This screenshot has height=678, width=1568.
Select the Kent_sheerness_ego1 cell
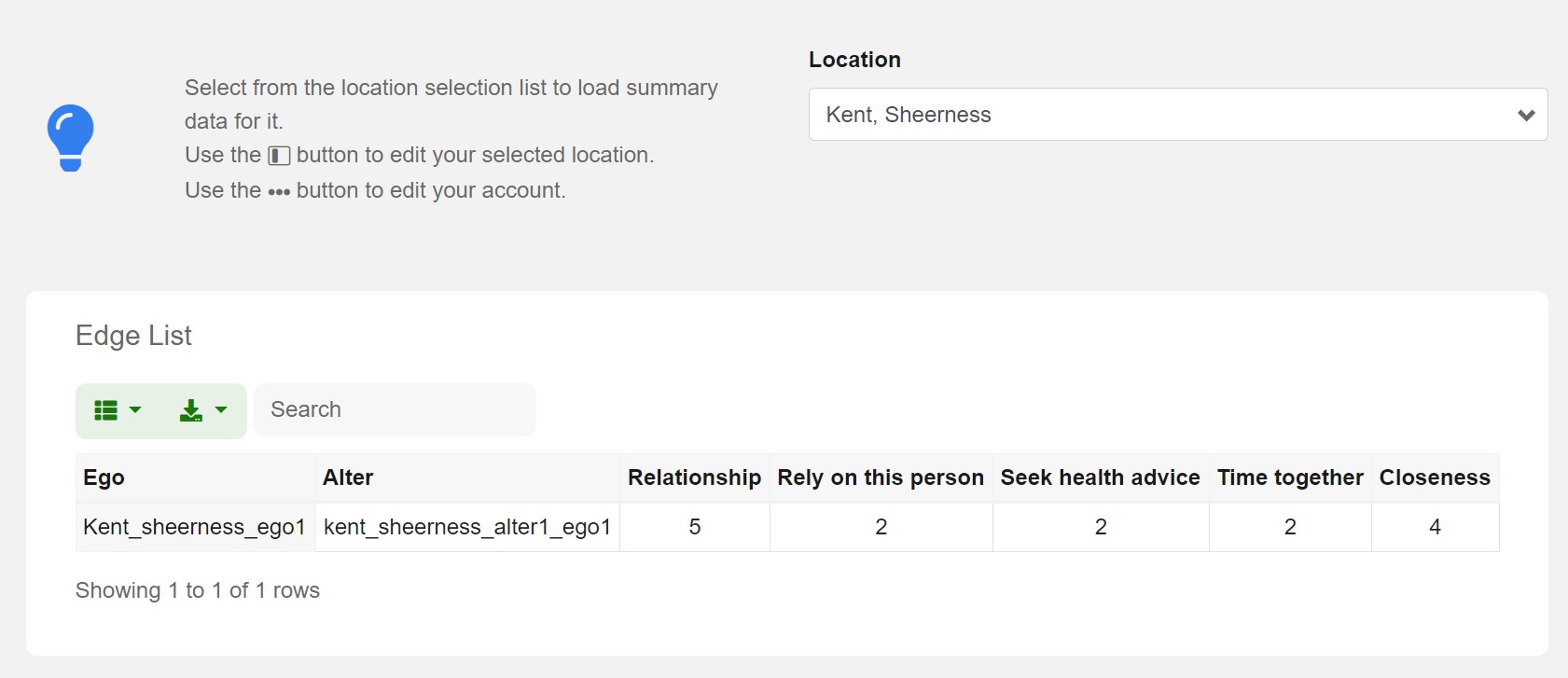tap(194, 527)
